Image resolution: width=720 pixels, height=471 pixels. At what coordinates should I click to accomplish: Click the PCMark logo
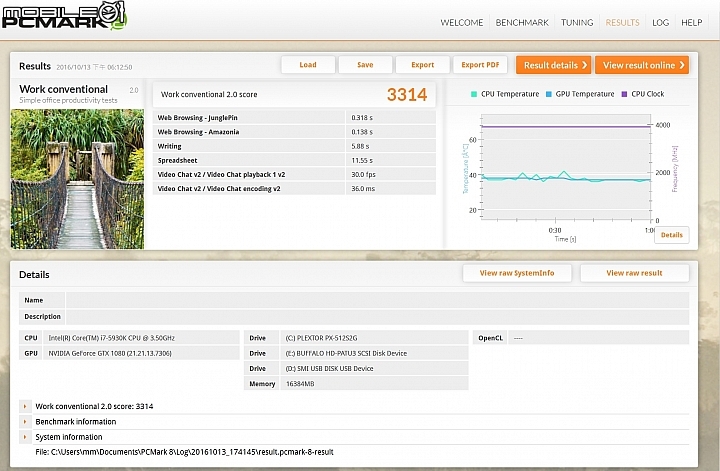click(63, 17)
